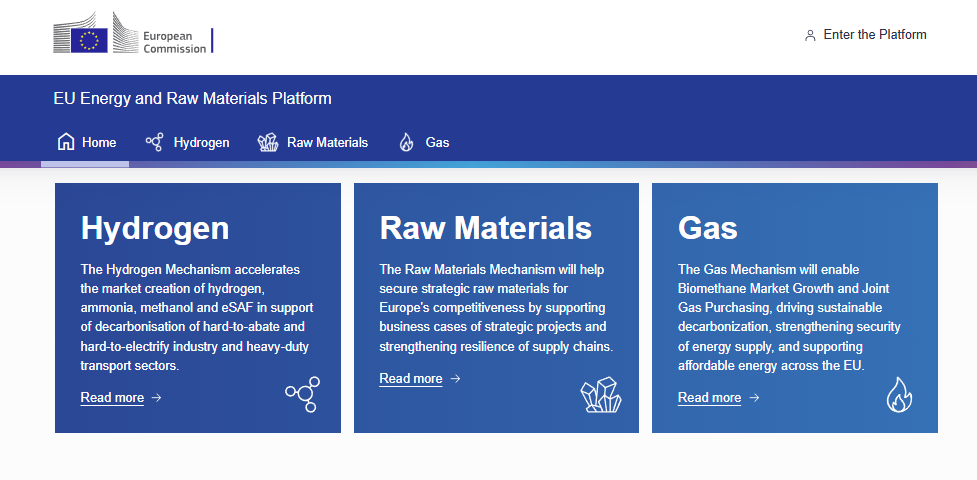Open the Home tab
The width and height of the screenshot is (977, 480).
point(99,142)
